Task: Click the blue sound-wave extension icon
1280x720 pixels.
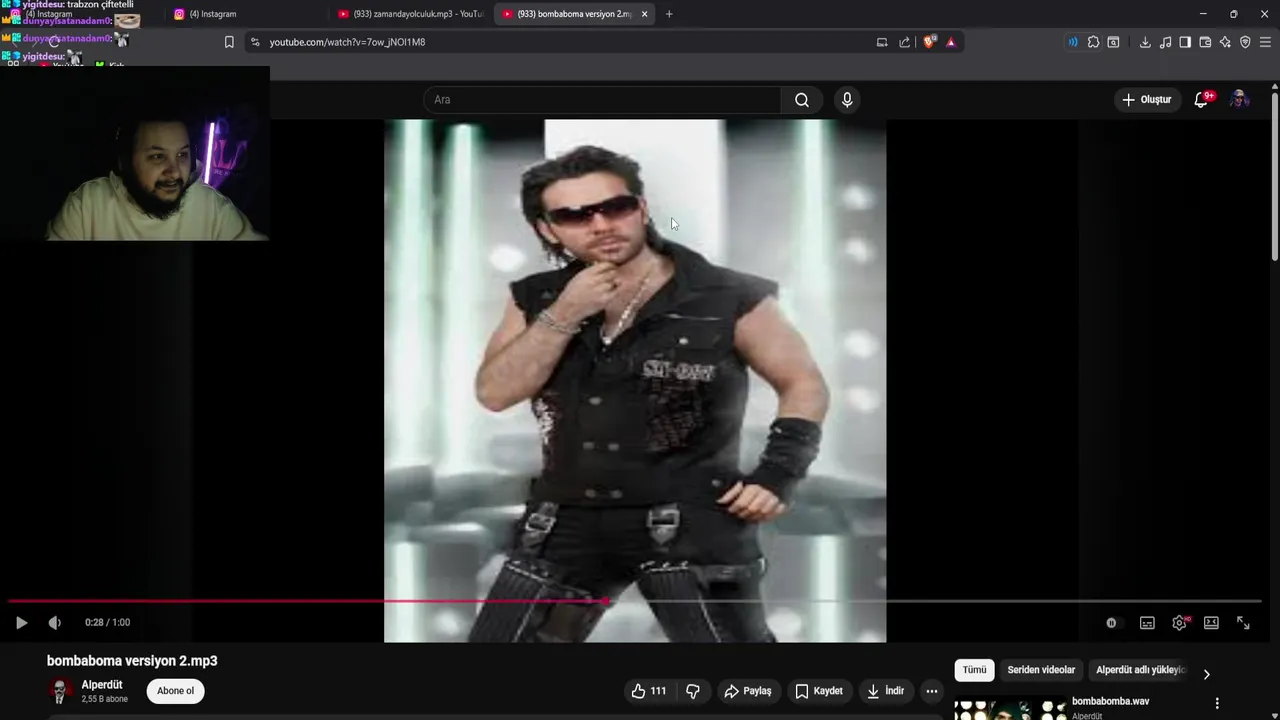Action: click(1073, 42)
